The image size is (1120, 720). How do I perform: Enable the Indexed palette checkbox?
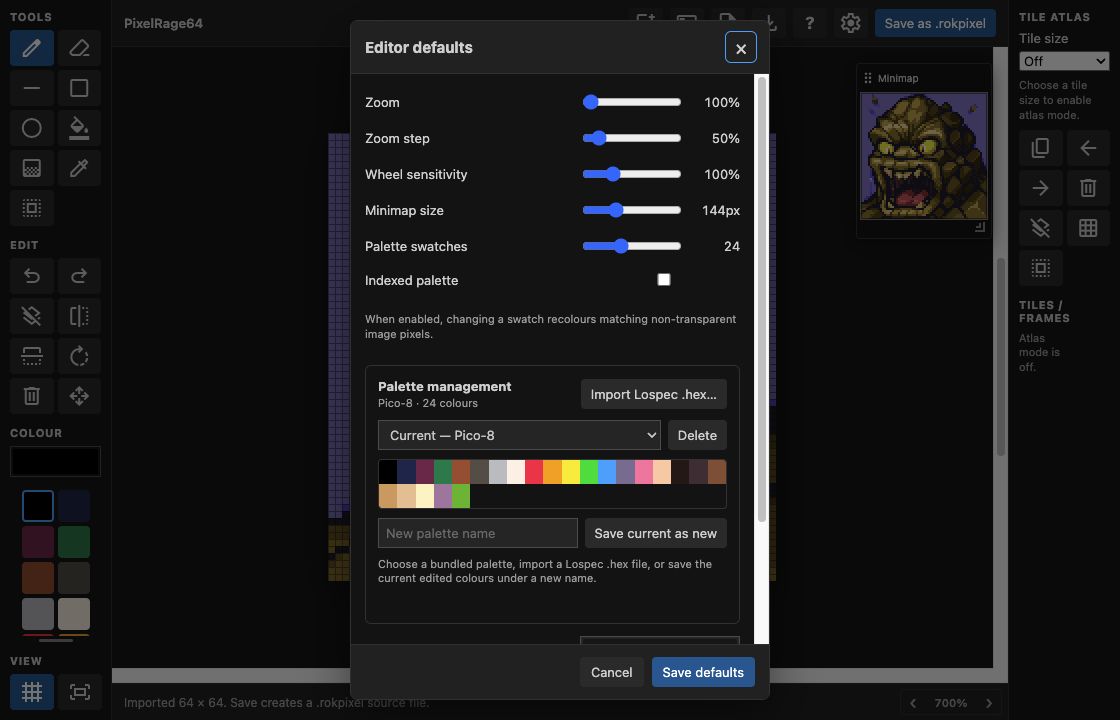pos(664,279)
